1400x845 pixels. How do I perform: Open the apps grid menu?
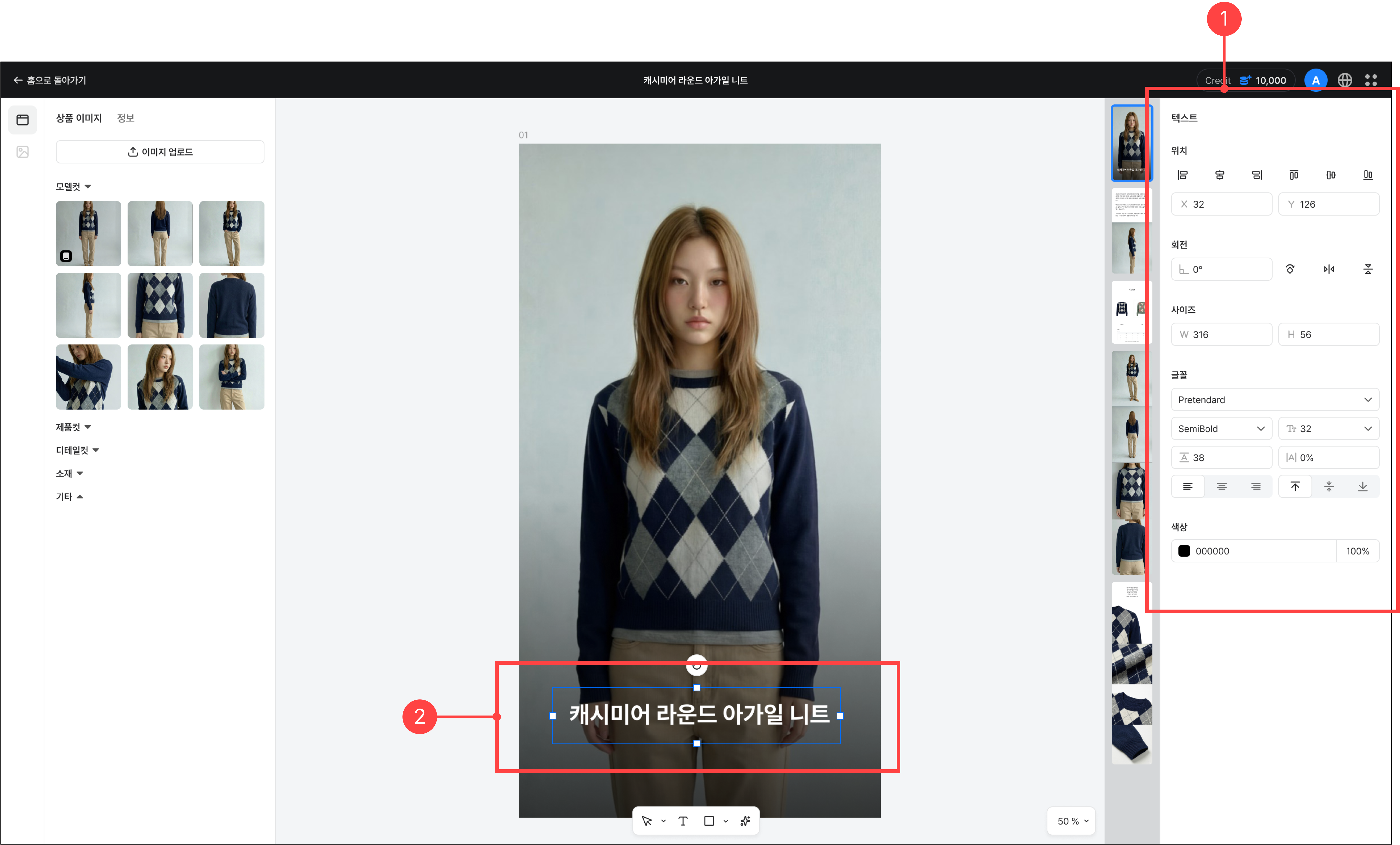(1371, 80)
